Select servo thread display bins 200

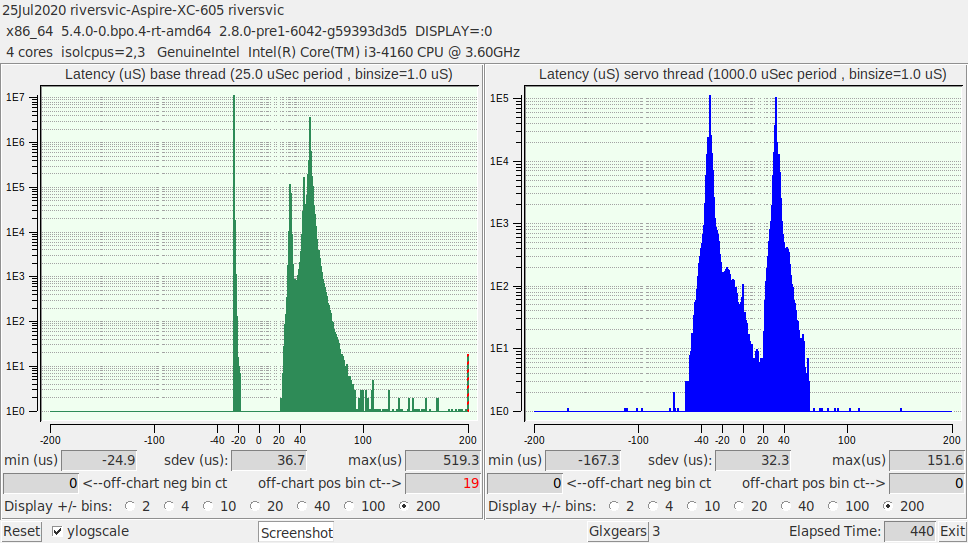click(888, 506)
